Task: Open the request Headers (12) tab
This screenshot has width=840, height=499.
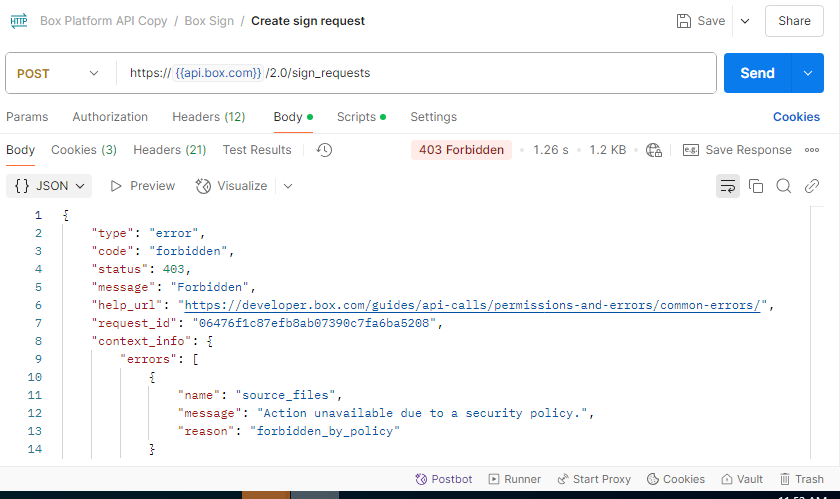Action: [x=209, y=117]
